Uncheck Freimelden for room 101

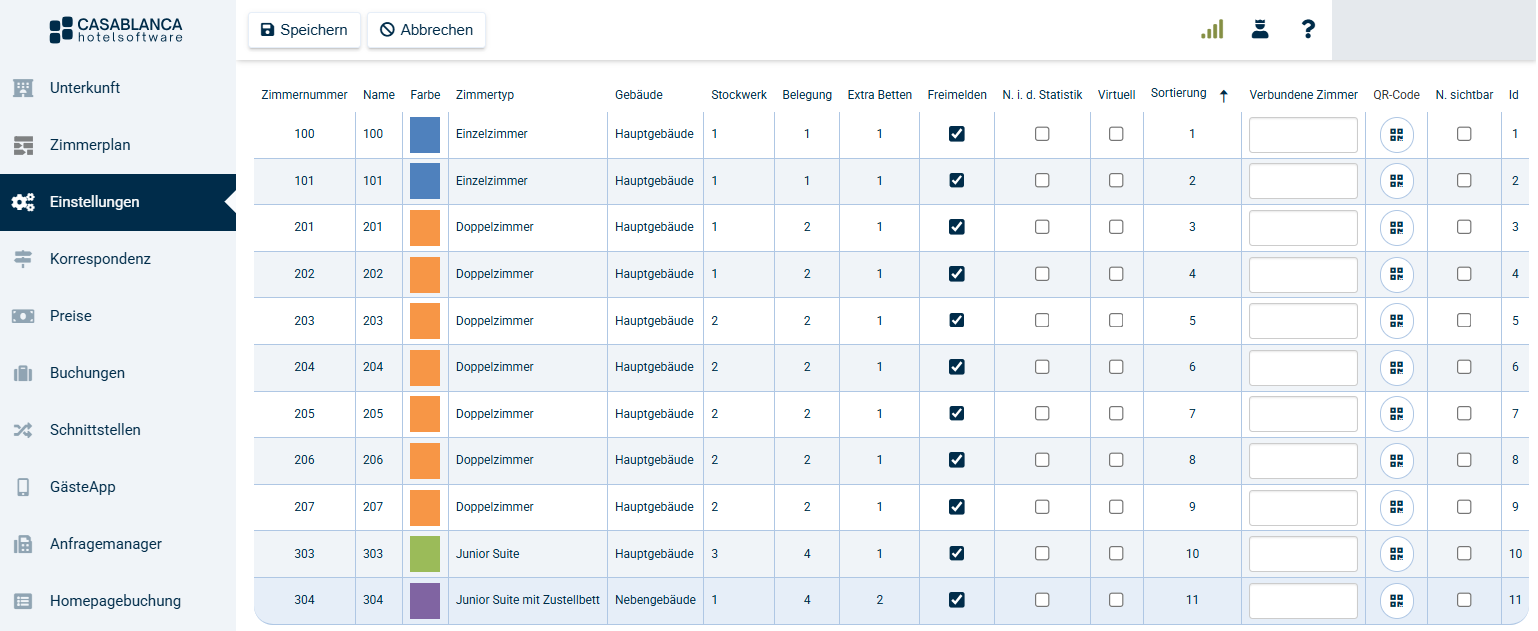tap(957, 181)
